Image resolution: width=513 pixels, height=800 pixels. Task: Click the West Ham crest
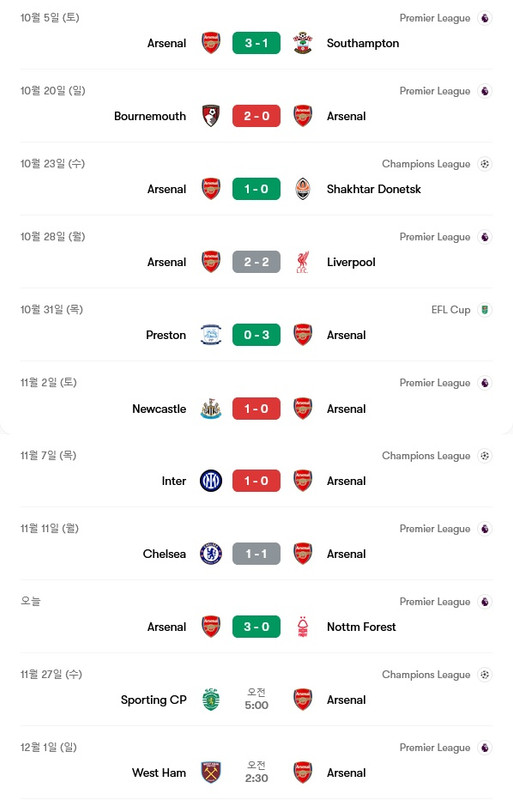click(x=211, y=772)
